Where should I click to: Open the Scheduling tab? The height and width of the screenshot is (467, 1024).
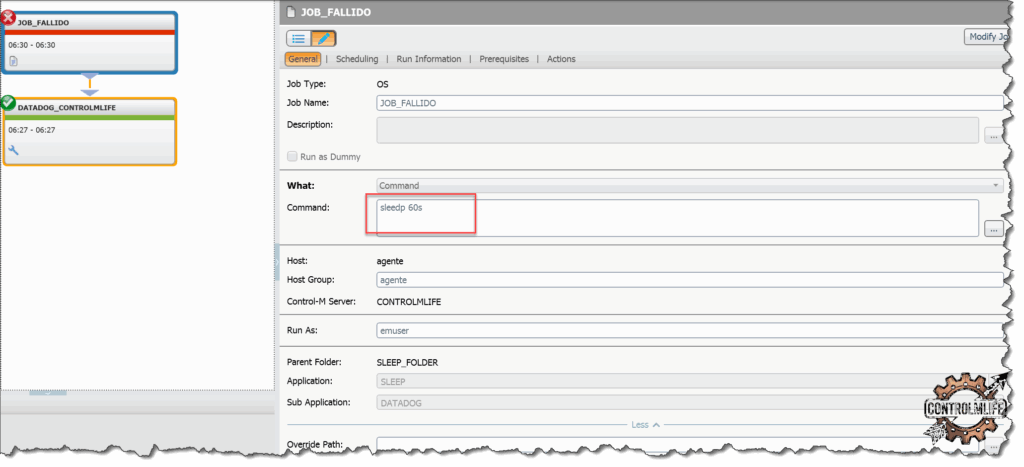[x=357, y=59]
